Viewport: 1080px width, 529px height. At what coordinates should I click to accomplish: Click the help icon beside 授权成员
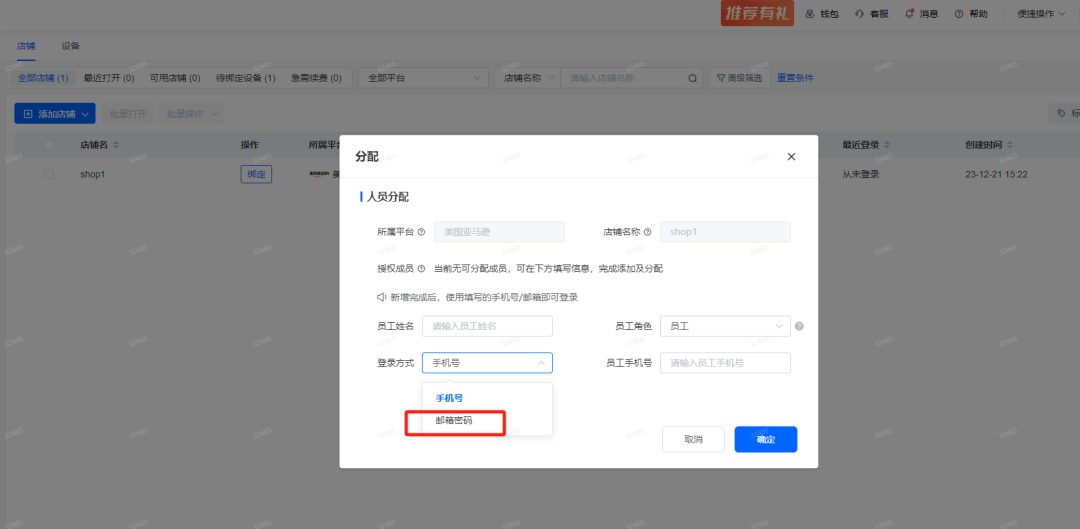421,268
